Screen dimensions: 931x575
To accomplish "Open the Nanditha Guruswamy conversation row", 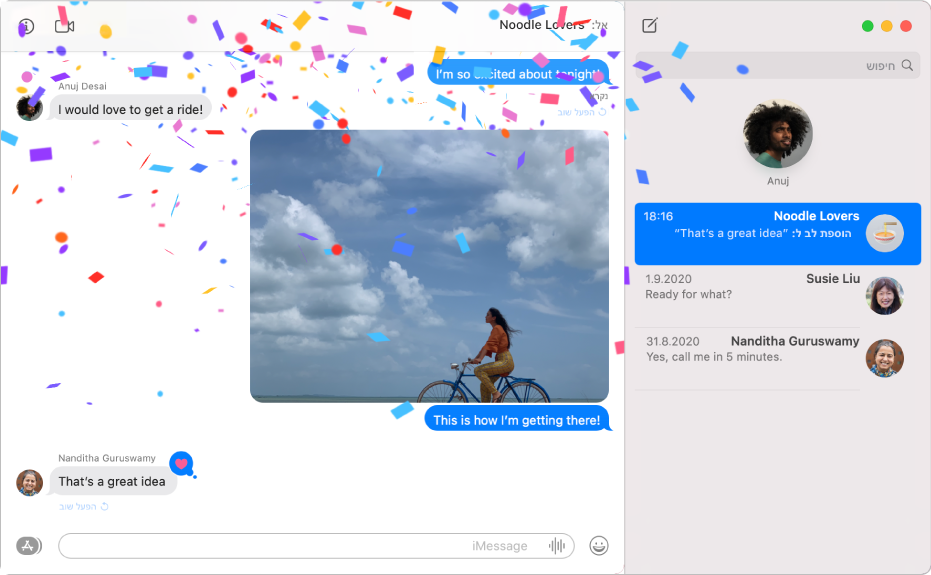I will [778, 359].
